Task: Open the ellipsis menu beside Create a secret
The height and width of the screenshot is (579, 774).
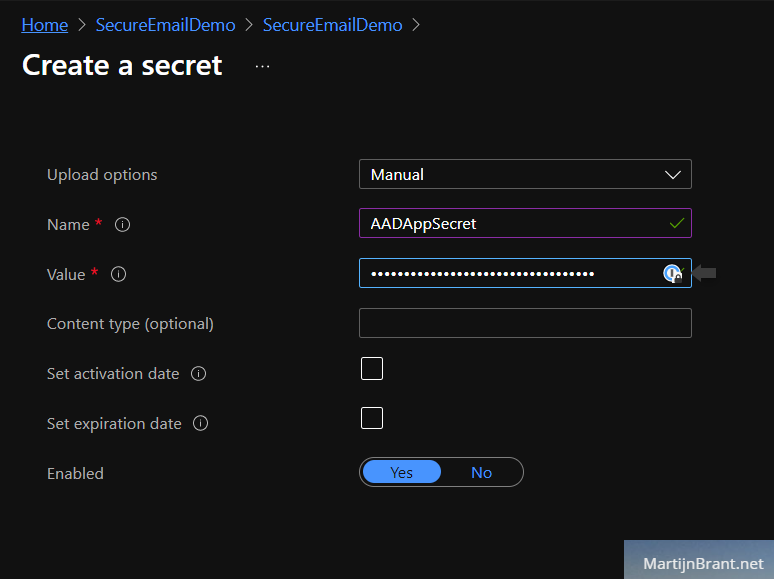Action: [262, 66]
